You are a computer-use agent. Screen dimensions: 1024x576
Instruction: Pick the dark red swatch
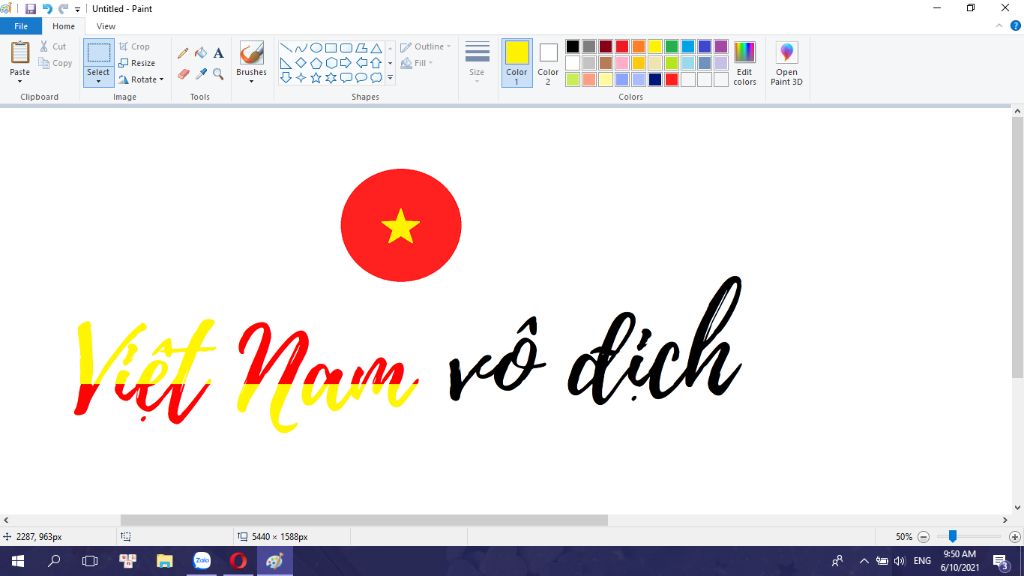click(x=606, y=46)
